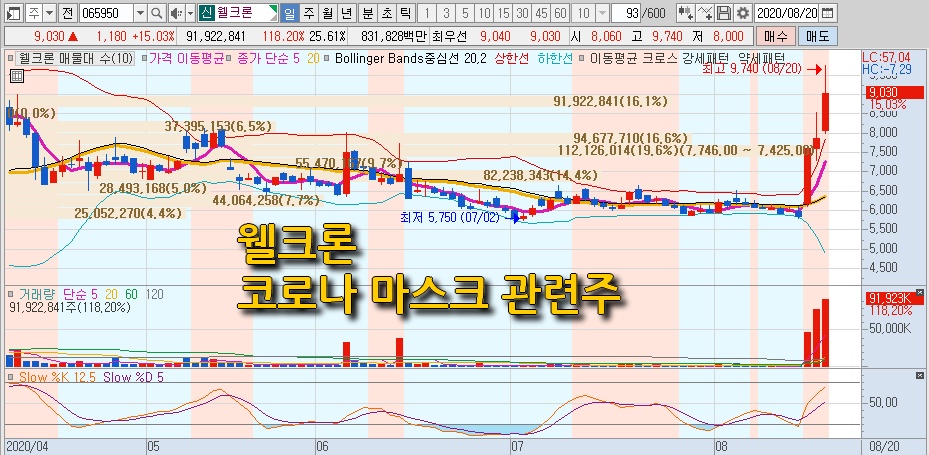Click the 하한선 lower band label
Image resolution: width=929 pixels, height=455 pixels.
click(x=555, y=59)
